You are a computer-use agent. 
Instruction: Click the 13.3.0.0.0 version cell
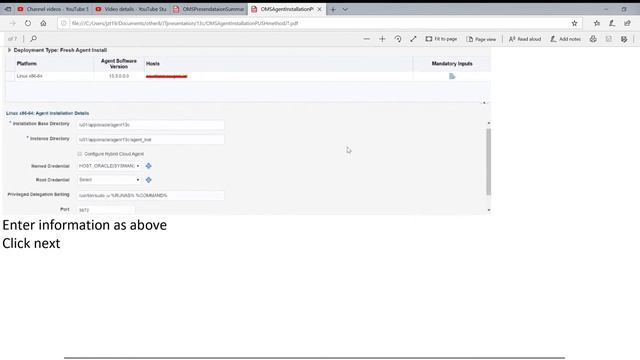click(119, 76)
